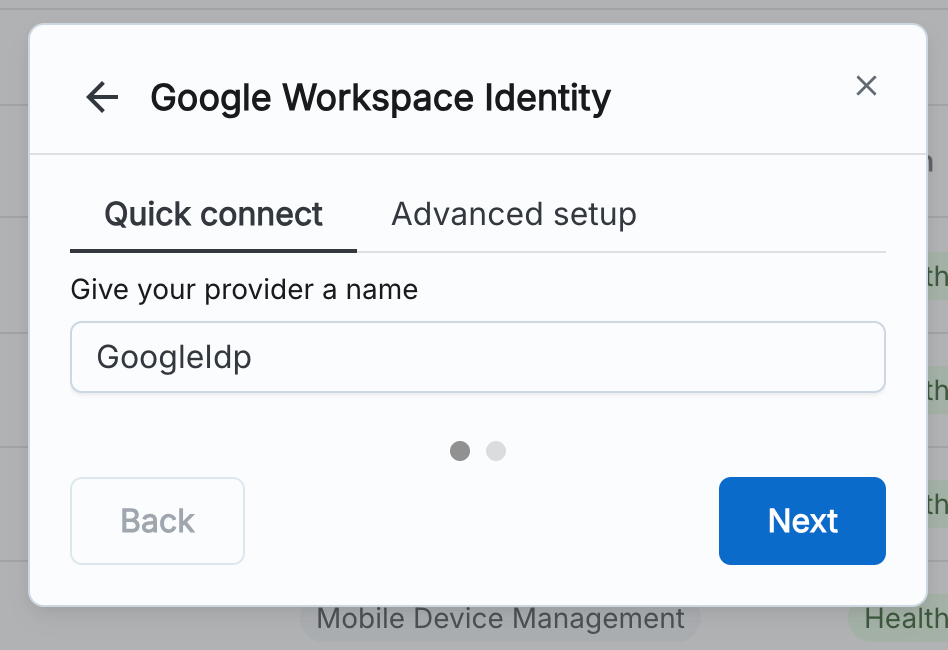Select the first step indicator dot
Viewport: 948px width, 650px height.
(460, 451)
